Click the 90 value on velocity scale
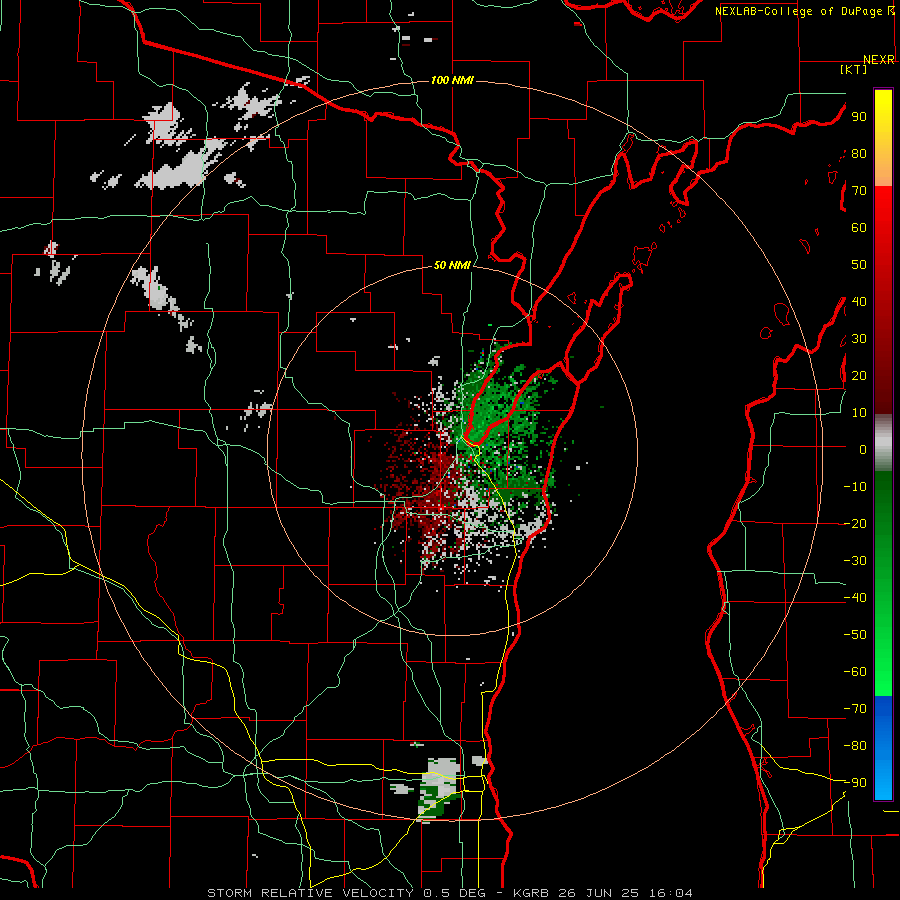Viewport: 900px width, 900px height. point(859,117)
